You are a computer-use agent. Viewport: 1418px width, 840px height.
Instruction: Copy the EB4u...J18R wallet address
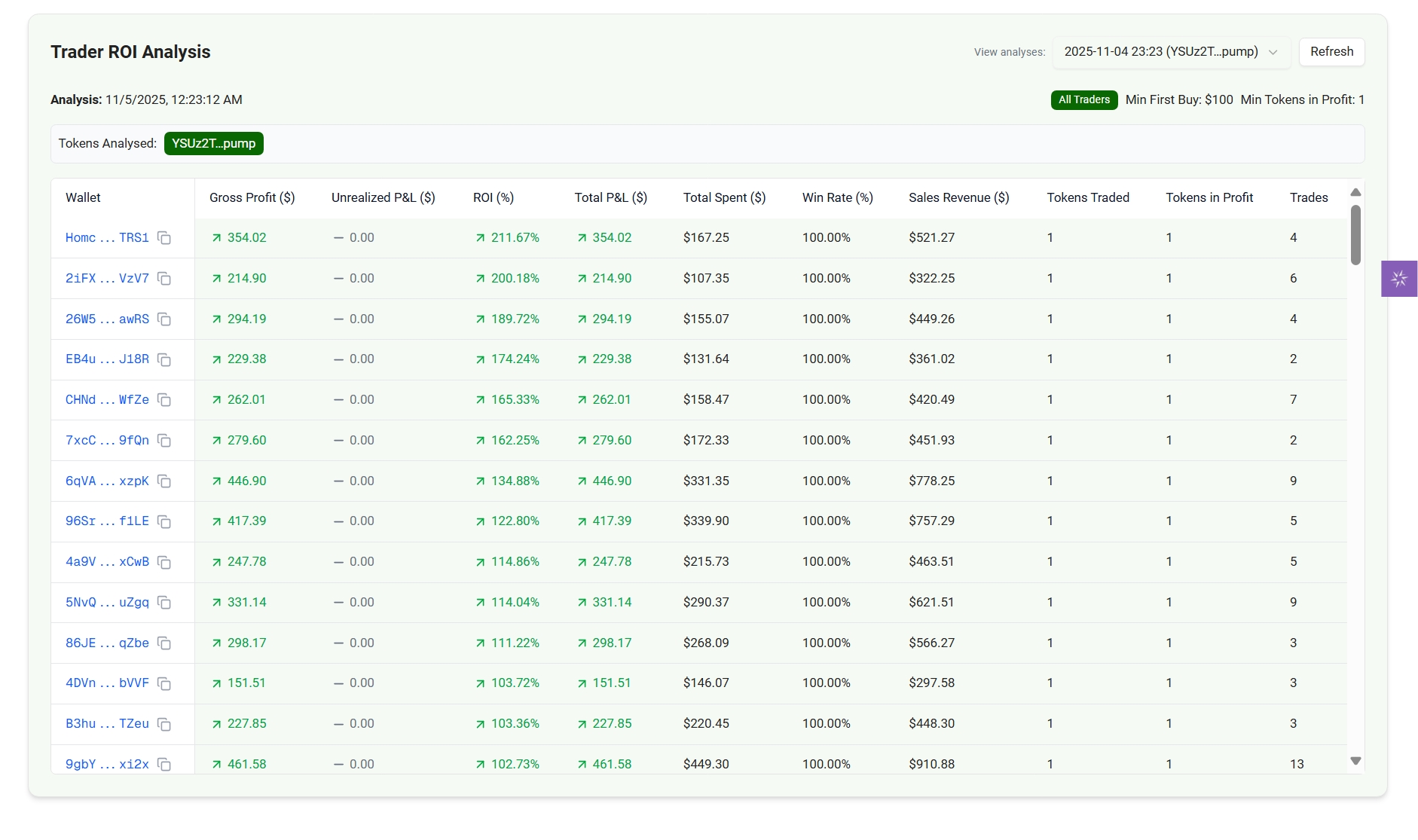coord(164,359)
